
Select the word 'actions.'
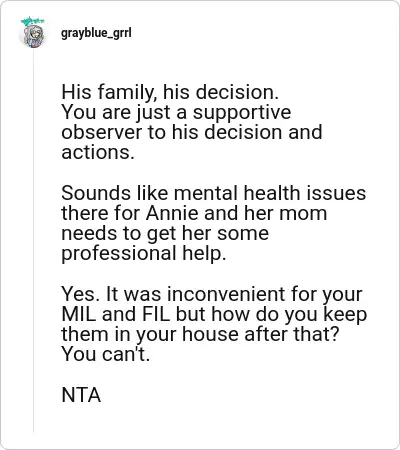[98, 152]
